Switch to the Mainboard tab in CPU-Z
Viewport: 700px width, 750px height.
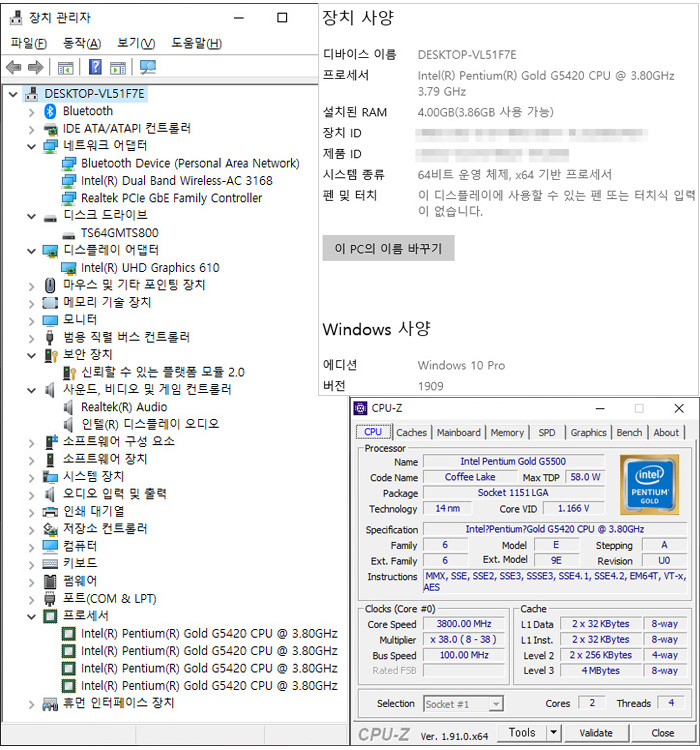458,432
